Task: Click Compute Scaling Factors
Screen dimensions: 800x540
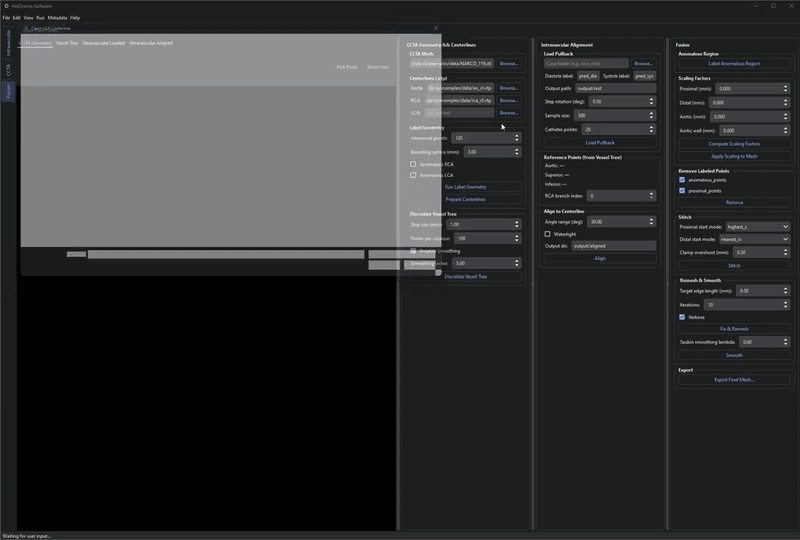Action: (x=734, y=144)
